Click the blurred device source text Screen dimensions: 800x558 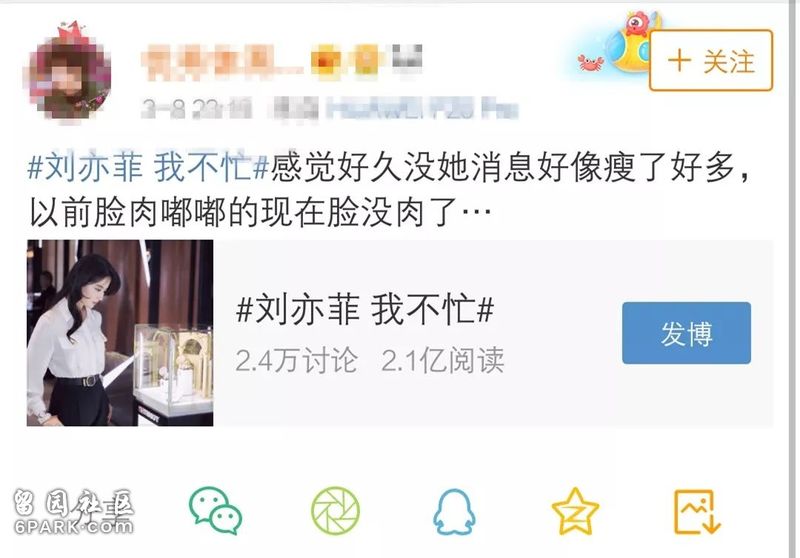(396, 109)
